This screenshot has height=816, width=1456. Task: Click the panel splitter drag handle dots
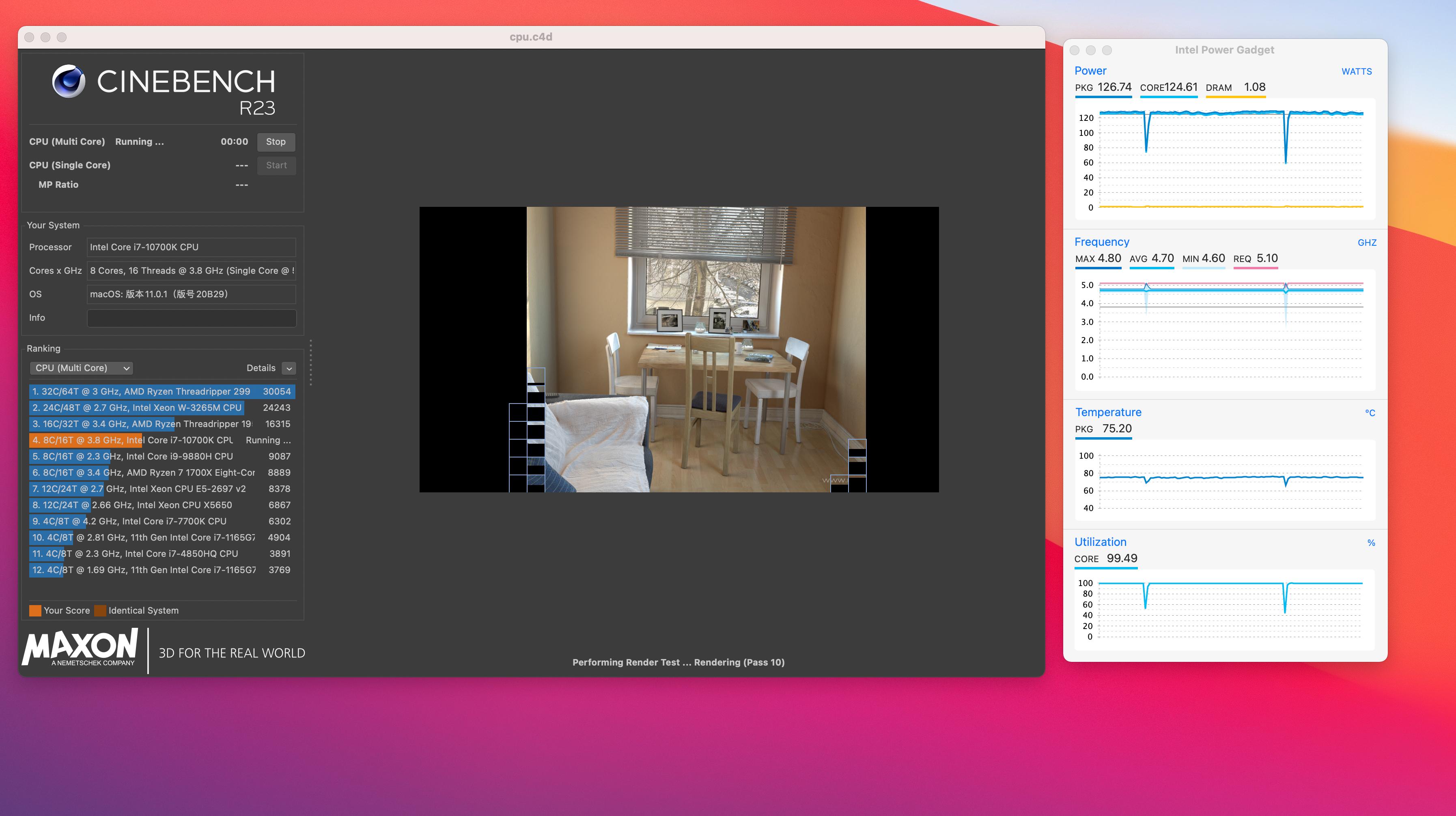click(310, 363)
